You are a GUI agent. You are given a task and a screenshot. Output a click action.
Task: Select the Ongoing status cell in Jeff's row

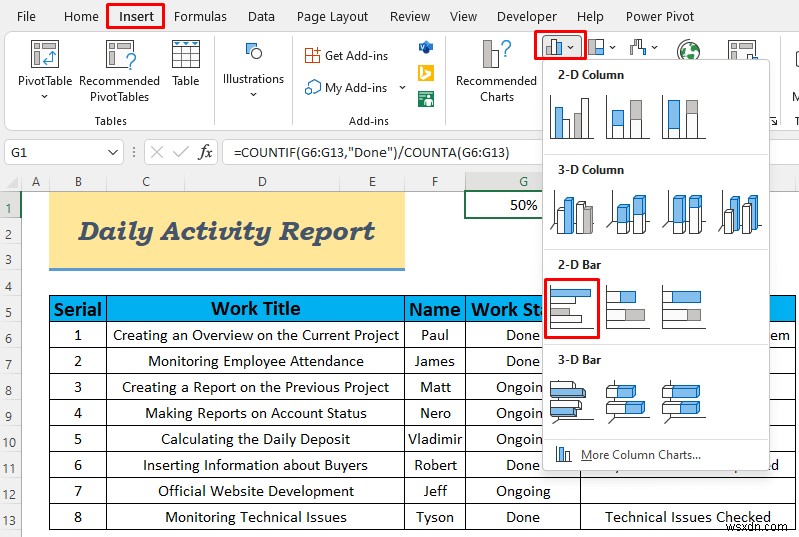click(x=523, y=491)
